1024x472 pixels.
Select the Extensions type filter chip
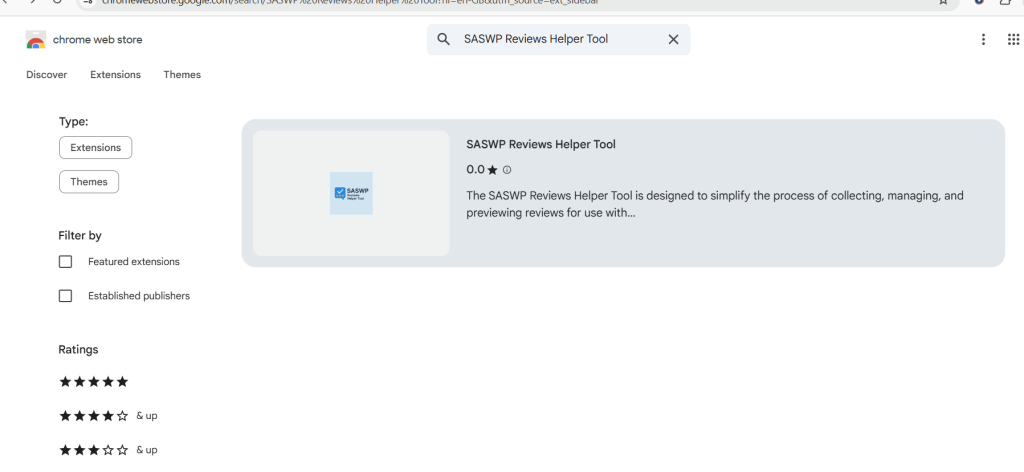point(95,148)
